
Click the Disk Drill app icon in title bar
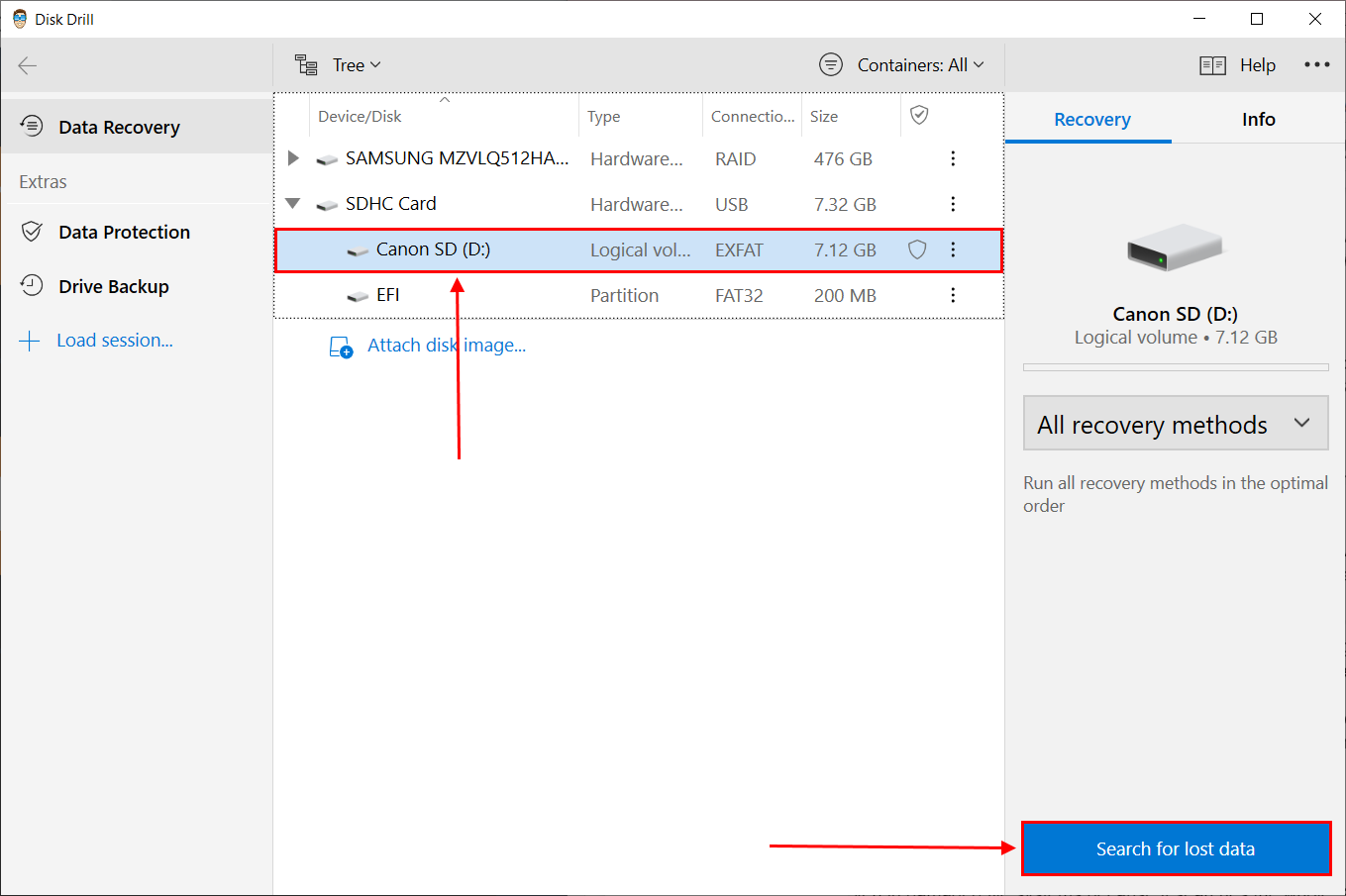tap(20, 19)
